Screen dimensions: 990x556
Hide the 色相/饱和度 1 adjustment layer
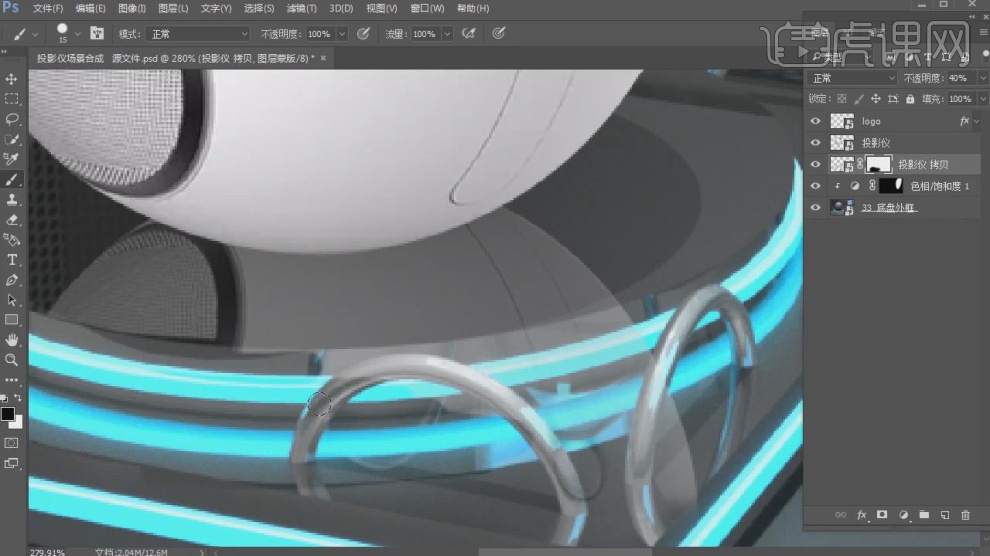(815, 186)
